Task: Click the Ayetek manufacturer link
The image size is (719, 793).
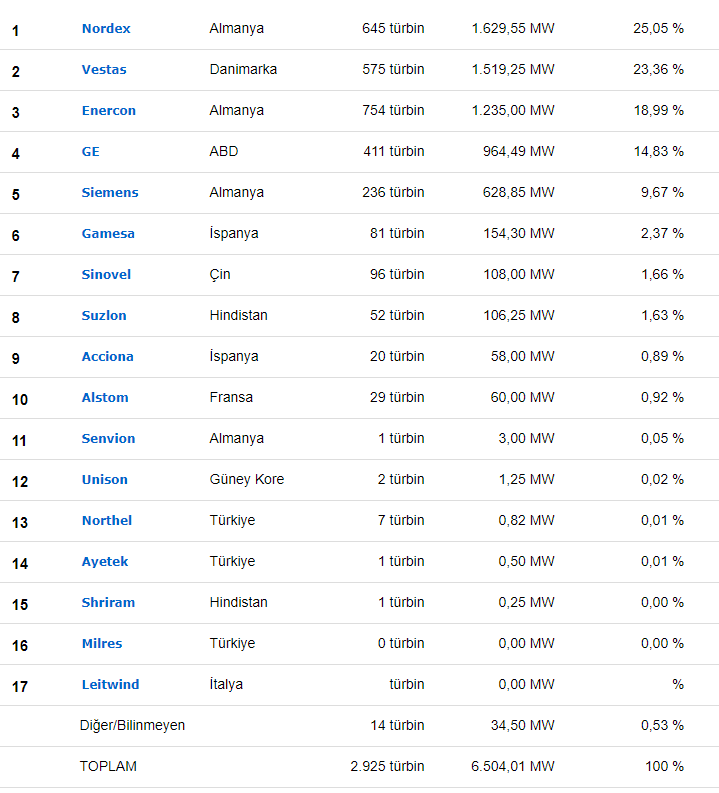Action: pyautogui.click(x=105, y=562)
